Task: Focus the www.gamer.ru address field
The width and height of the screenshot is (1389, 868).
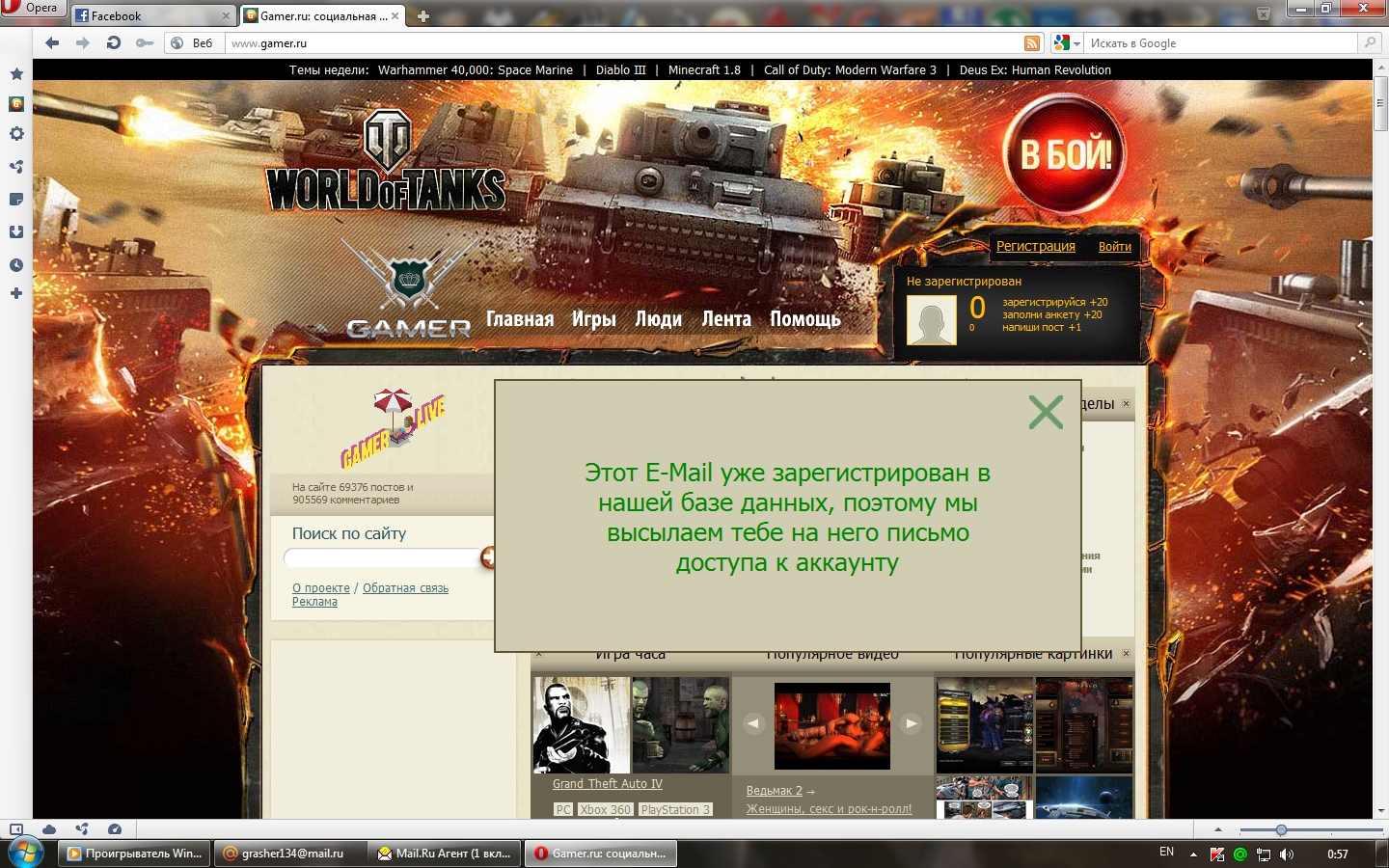Action: pyautogui.click(x=624, y=43)
